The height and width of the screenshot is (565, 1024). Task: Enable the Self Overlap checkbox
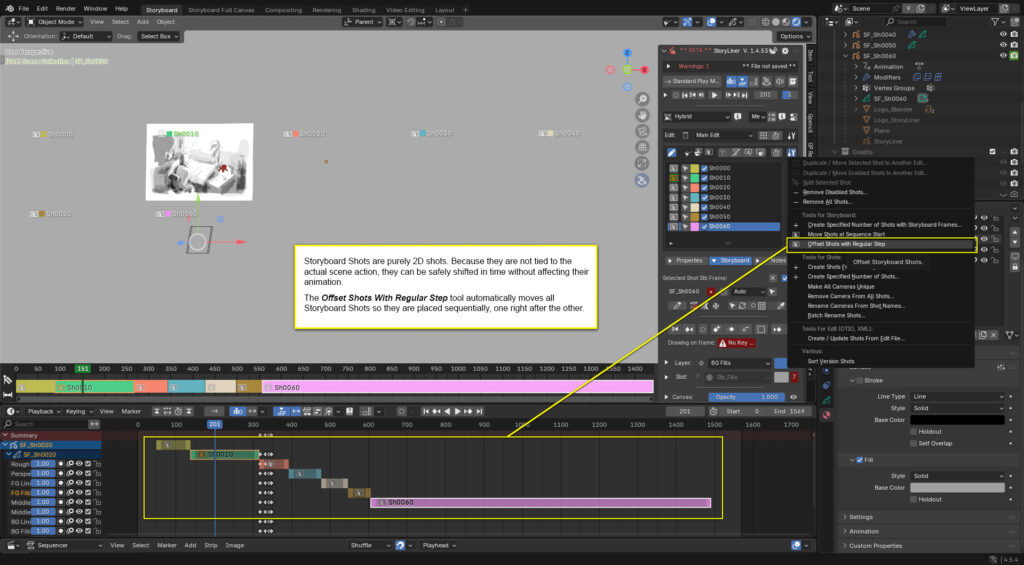pos(911,443)
